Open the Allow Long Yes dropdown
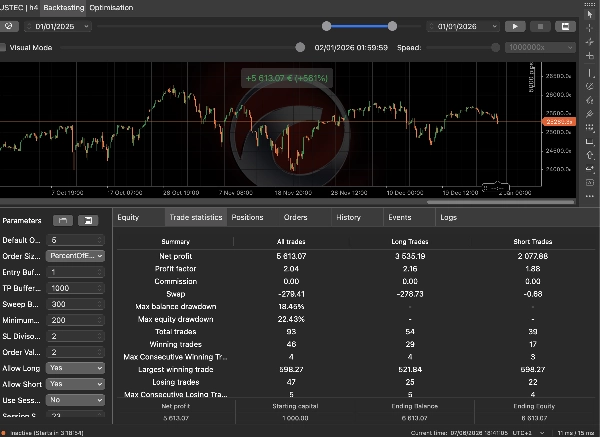 click(x=75, y=368)
